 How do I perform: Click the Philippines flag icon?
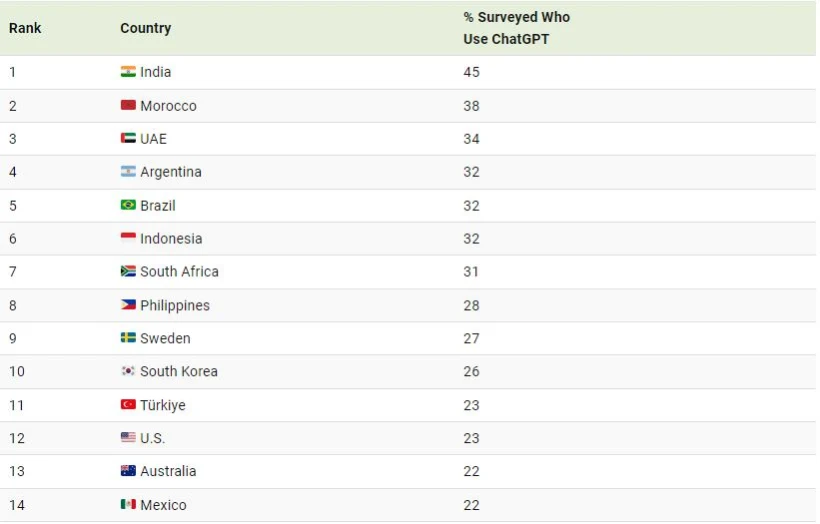[x=128, y=305]
